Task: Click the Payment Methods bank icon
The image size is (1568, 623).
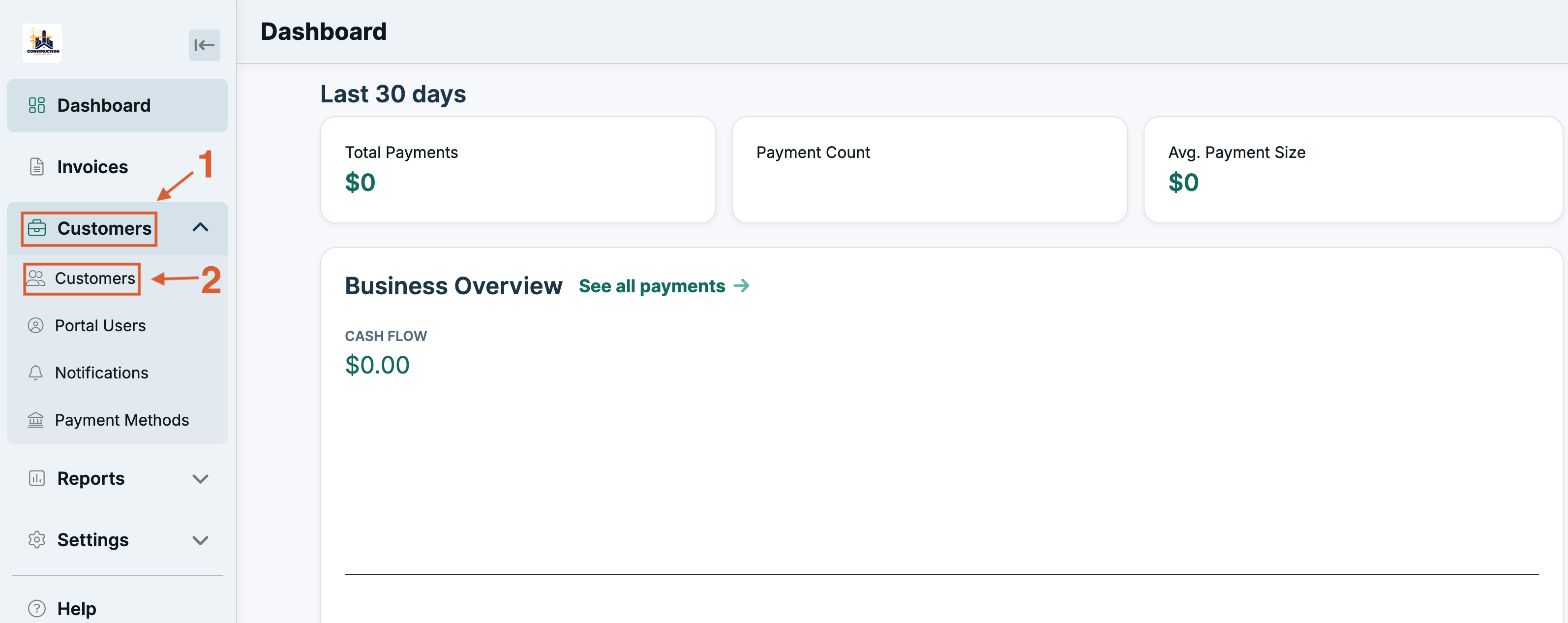Action: click(36, 420)
